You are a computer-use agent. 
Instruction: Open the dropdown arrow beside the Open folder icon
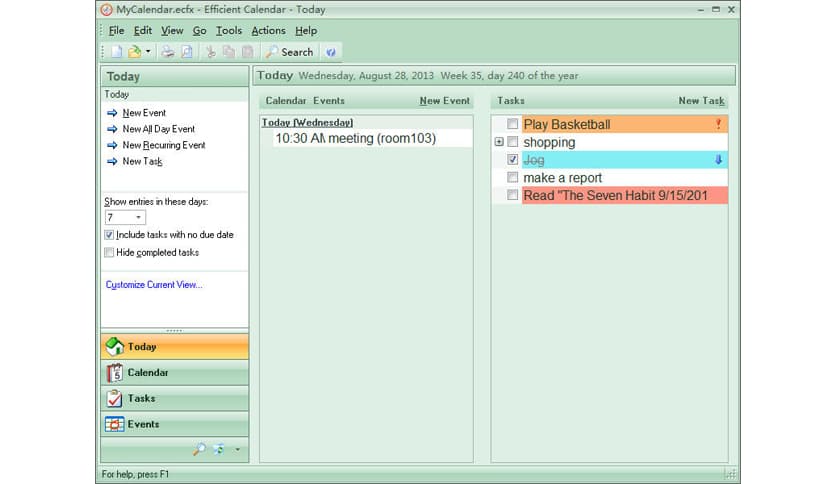[148, 52]
